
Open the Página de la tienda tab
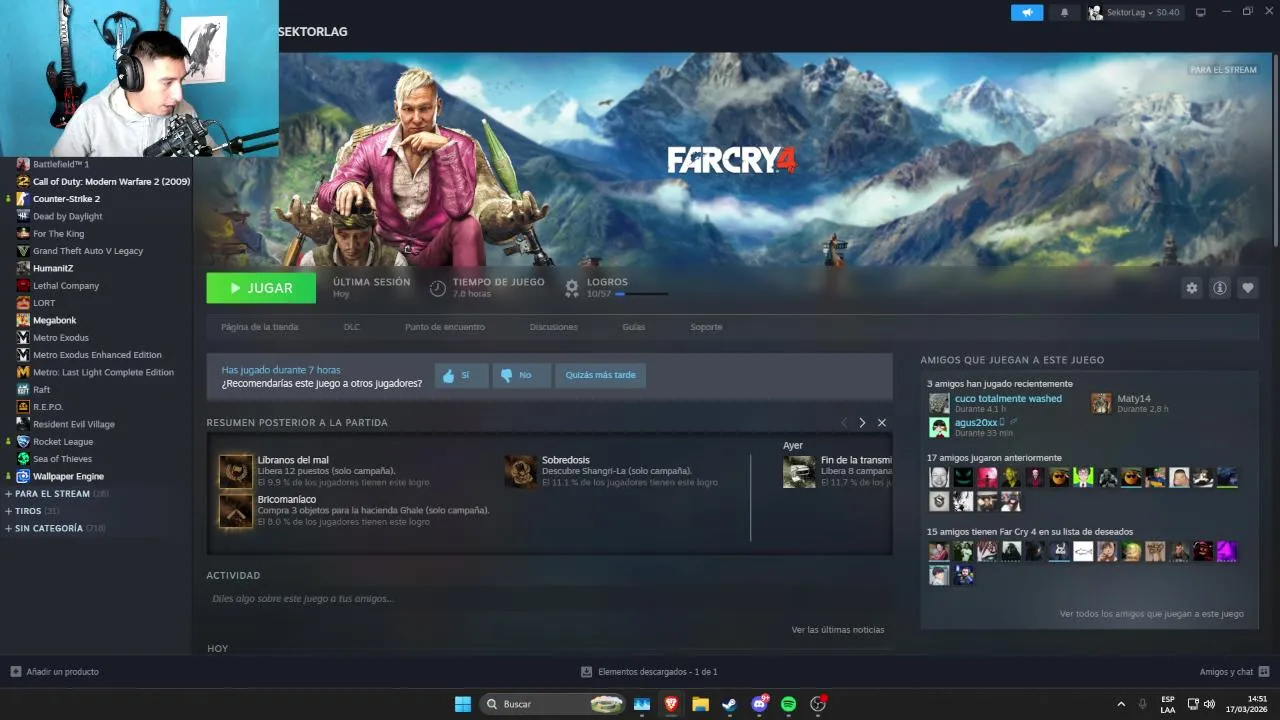(259, 327)
